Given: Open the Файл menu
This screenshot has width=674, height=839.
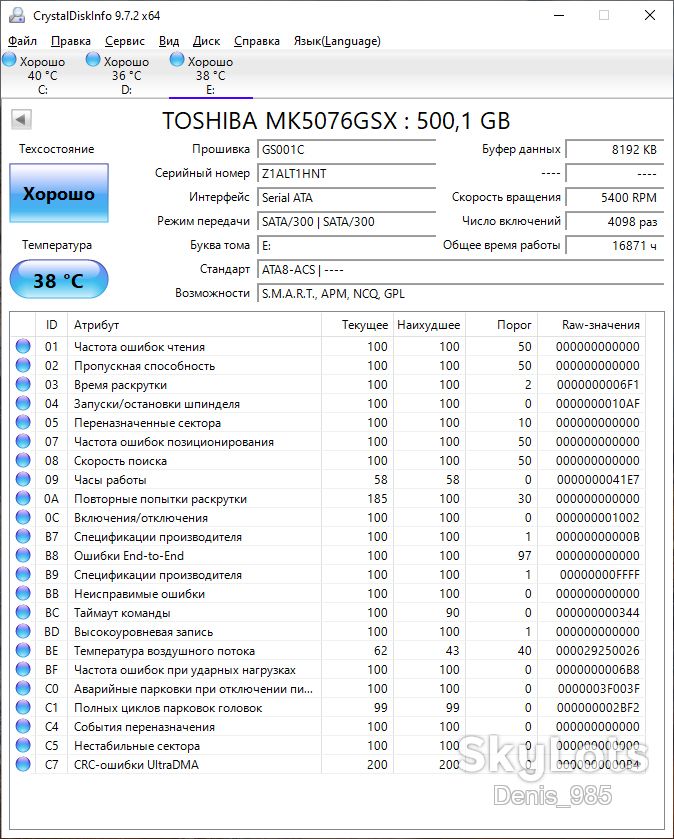Looking at the screenshot, I should [x=22, y=41].
